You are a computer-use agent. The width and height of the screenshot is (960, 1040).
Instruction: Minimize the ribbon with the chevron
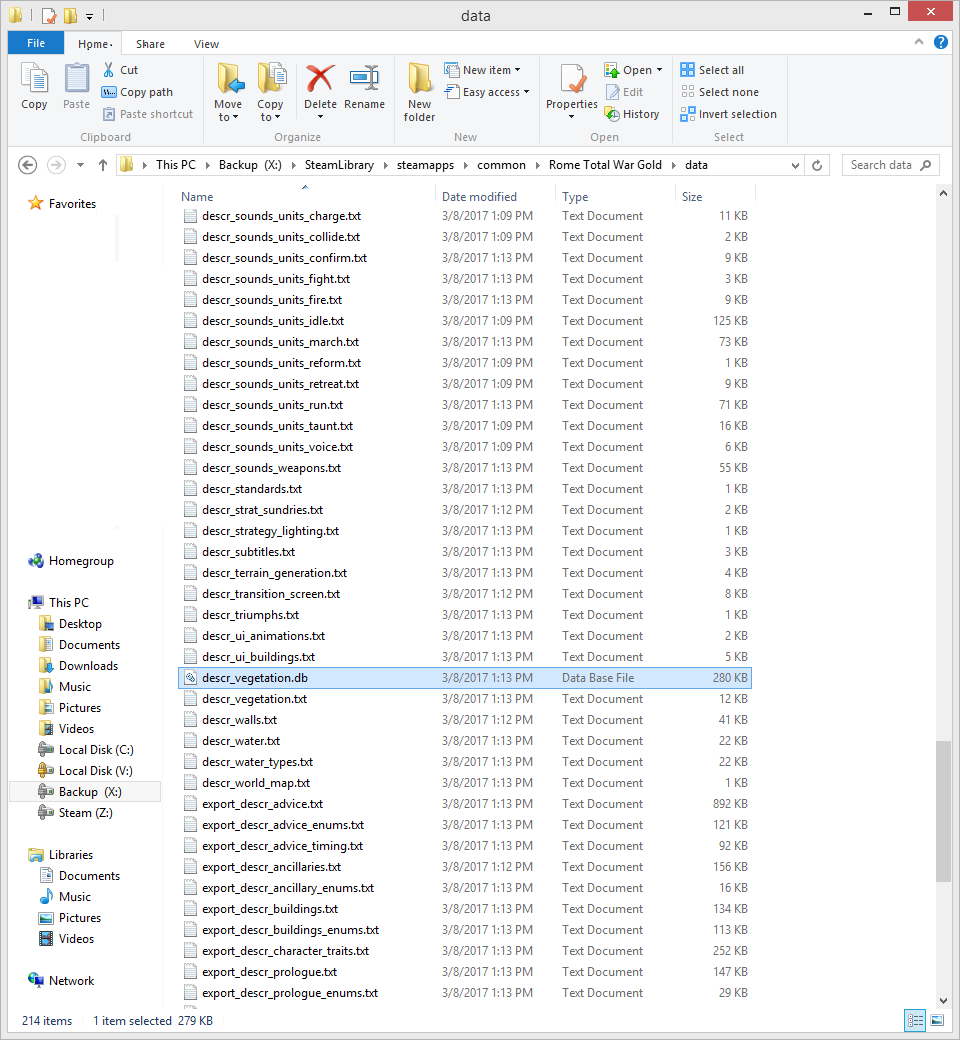tap(919, 42)
